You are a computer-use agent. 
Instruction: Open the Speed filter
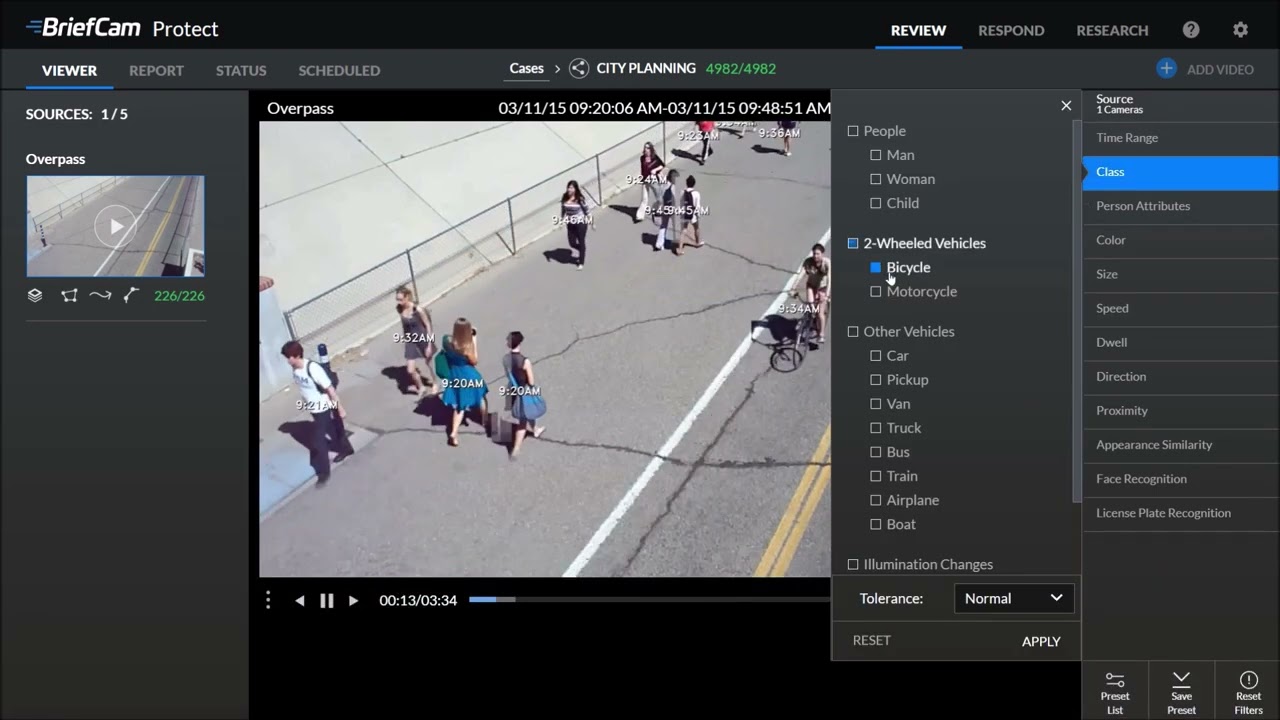[x=1180, y=308]
